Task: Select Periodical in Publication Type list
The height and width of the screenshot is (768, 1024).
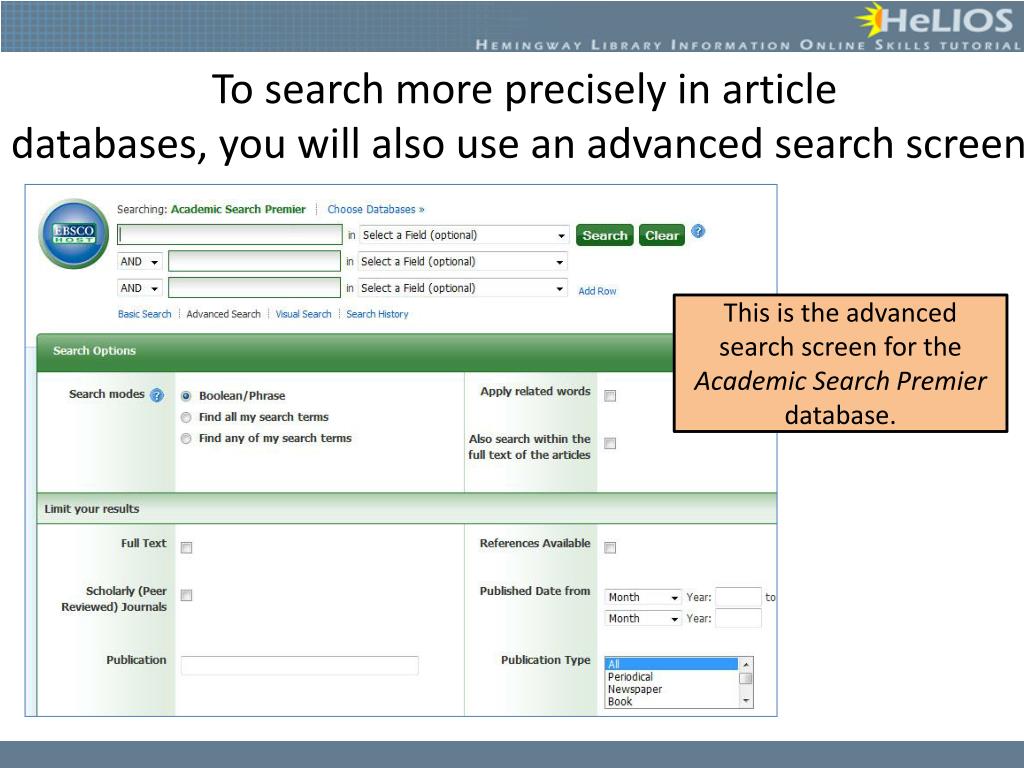Action: 671,677
